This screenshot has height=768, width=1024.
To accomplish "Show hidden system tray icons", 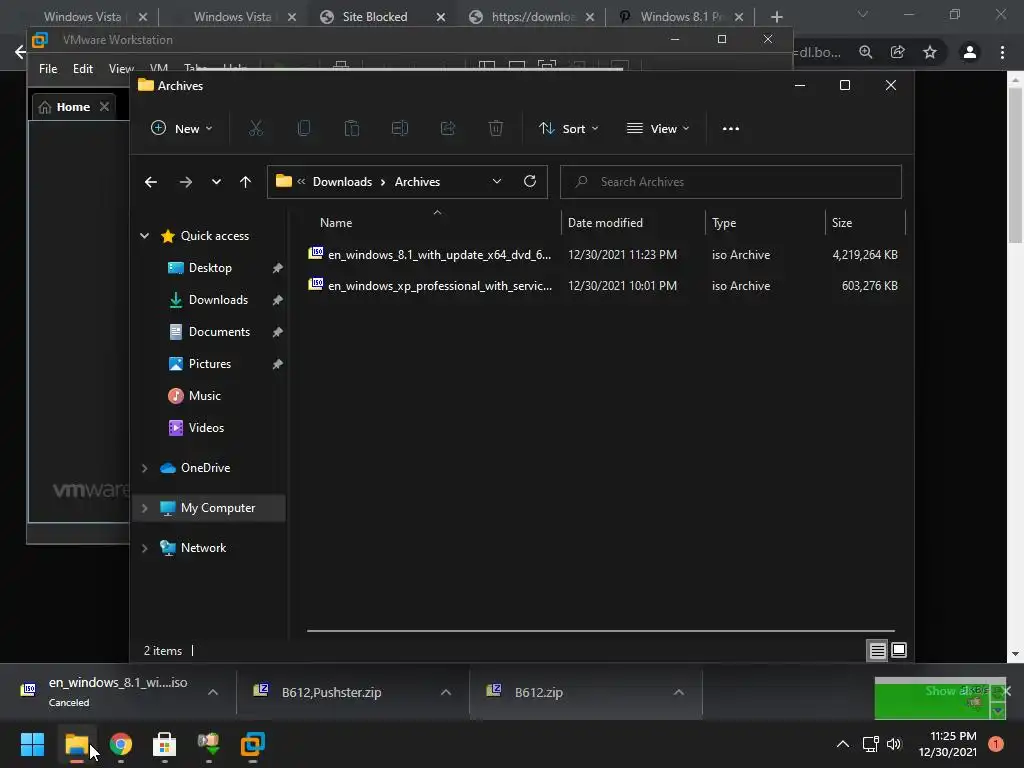I will pyautogui.click(x=843, y=744).
